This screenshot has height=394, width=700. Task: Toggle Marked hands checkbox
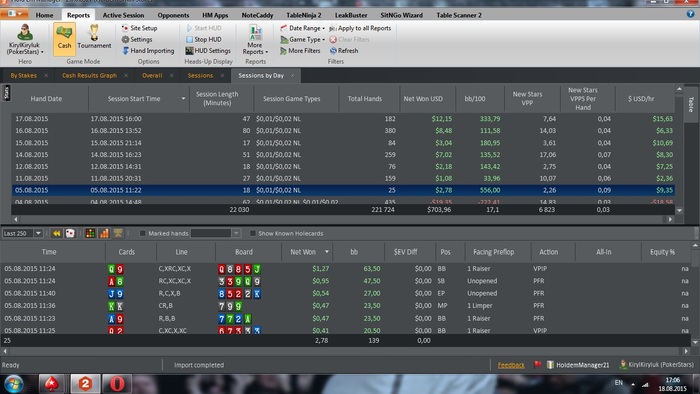[142, 233]
